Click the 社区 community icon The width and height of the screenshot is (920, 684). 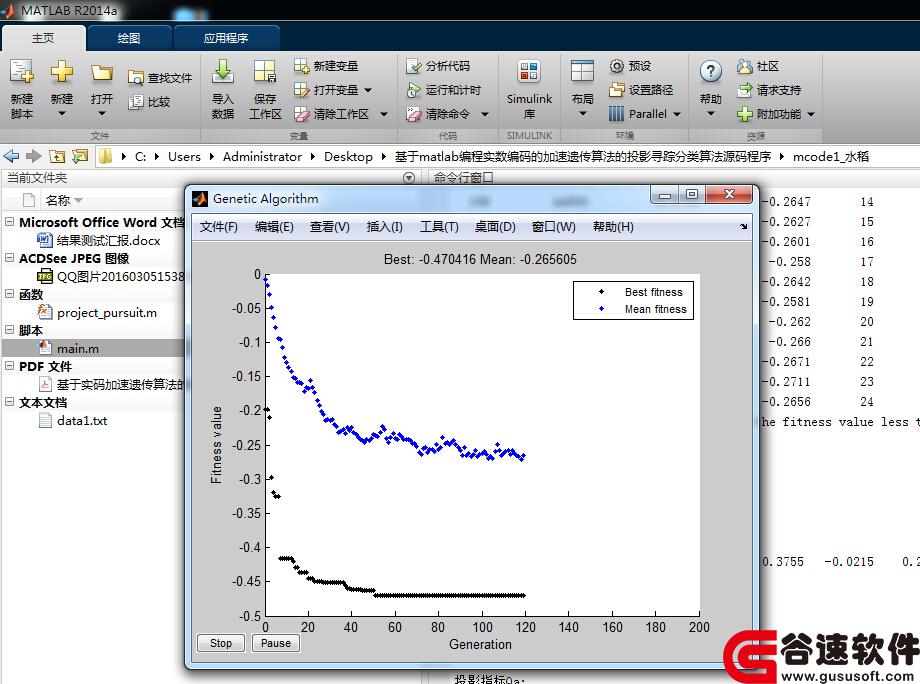745,66
